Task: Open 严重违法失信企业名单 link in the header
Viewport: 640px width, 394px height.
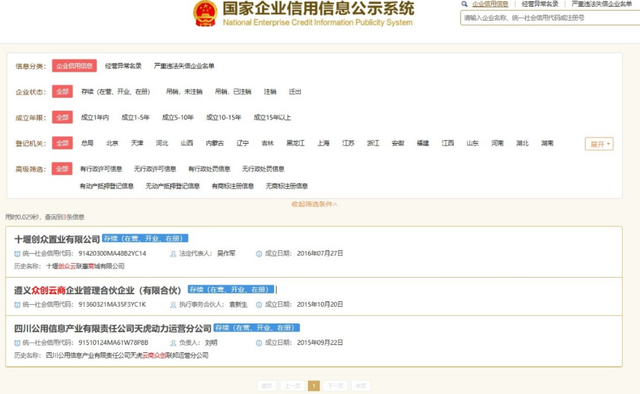Action: 602,4
